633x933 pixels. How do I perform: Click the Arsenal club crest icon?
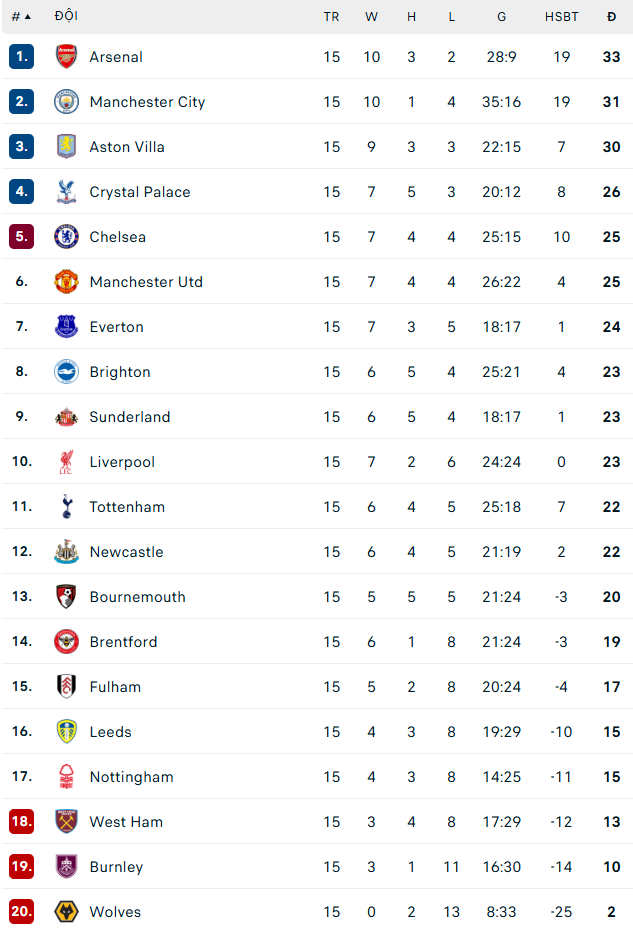click(66, 57)
